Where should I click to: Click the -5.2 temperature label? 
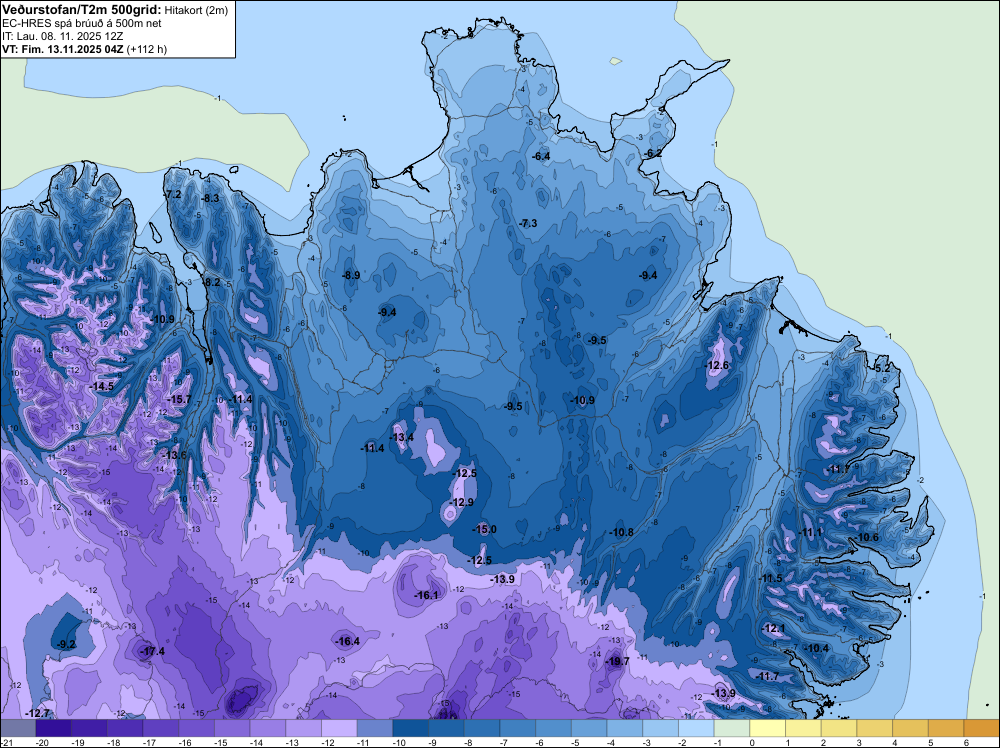[881, 368]
